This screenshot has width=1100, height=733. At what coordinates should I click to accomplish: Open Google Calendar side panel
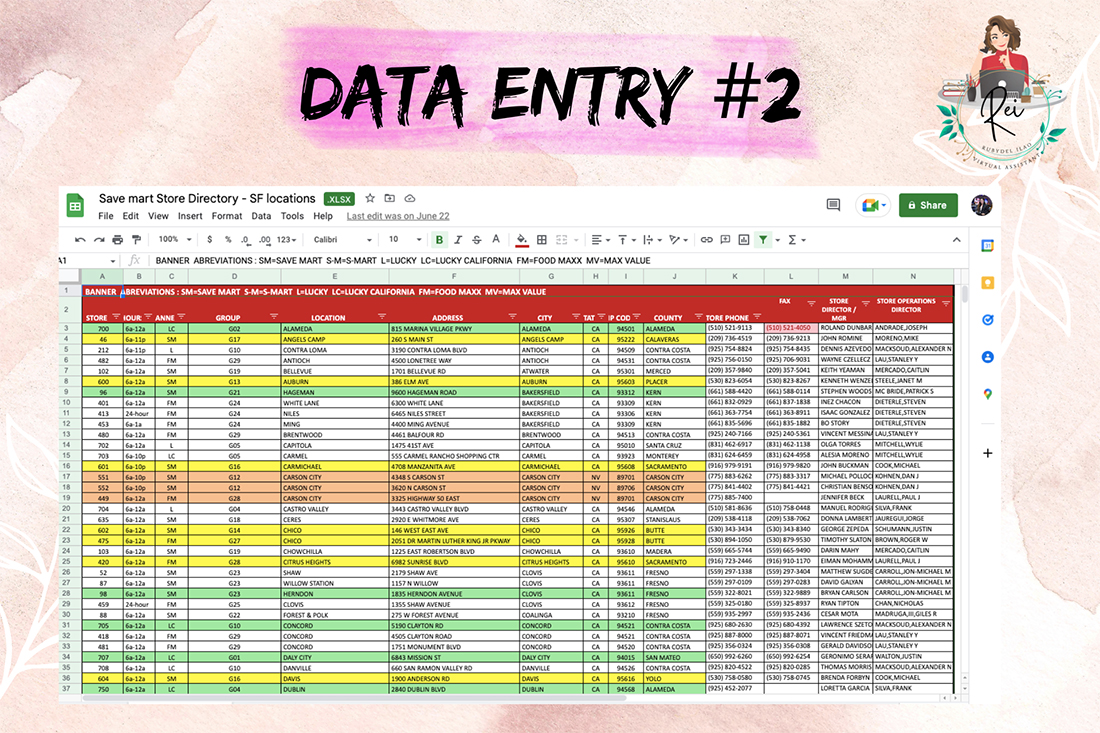988,246
